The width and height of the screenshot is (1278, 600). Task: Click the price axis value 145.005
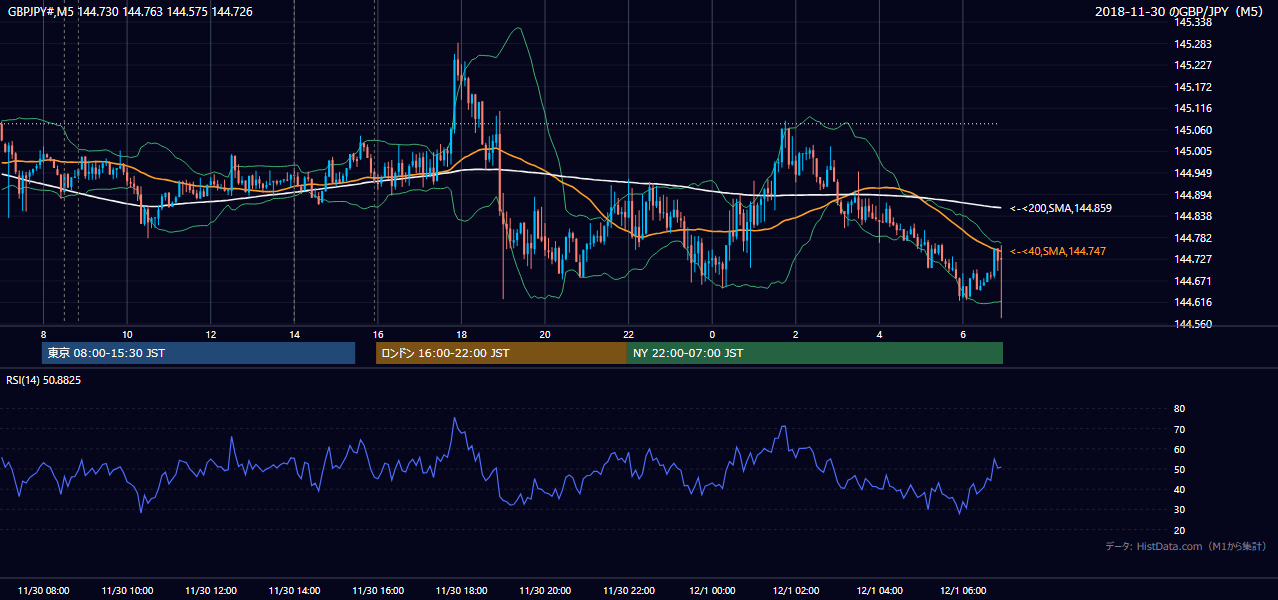click(x=1193, y=152)
